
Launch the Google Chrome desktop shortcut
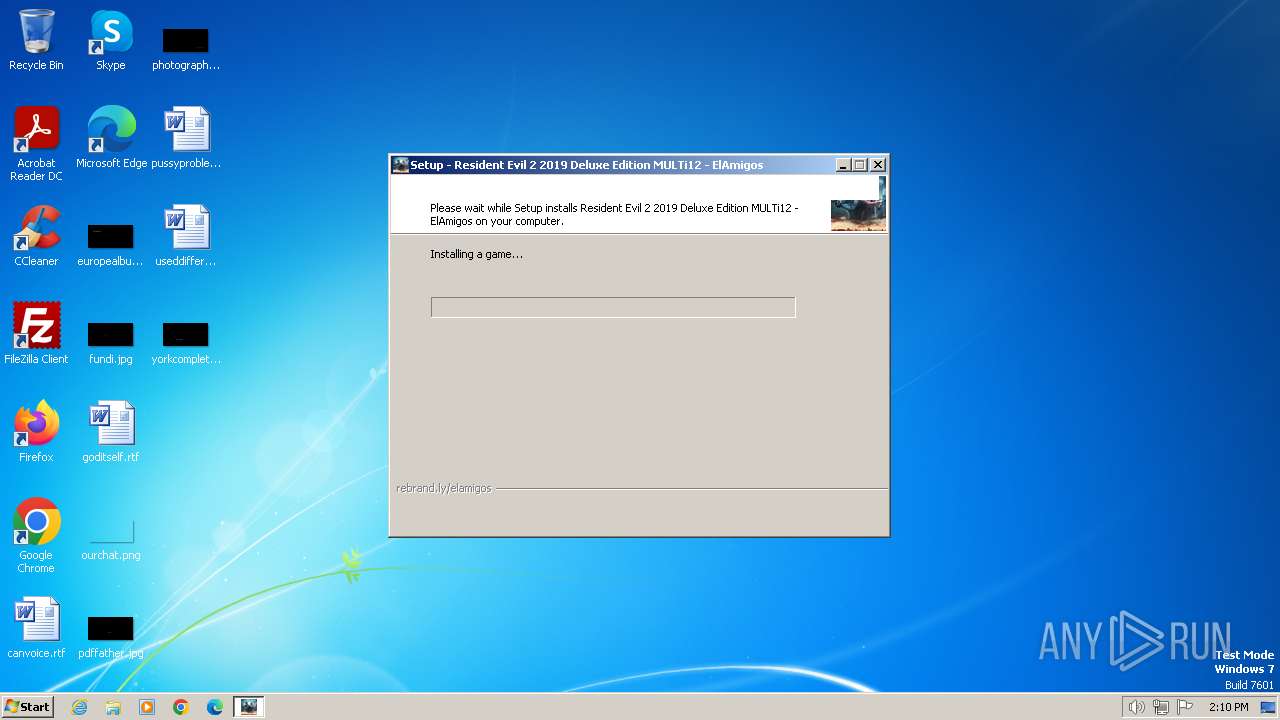pyautogui.click(x=36, y=536)
